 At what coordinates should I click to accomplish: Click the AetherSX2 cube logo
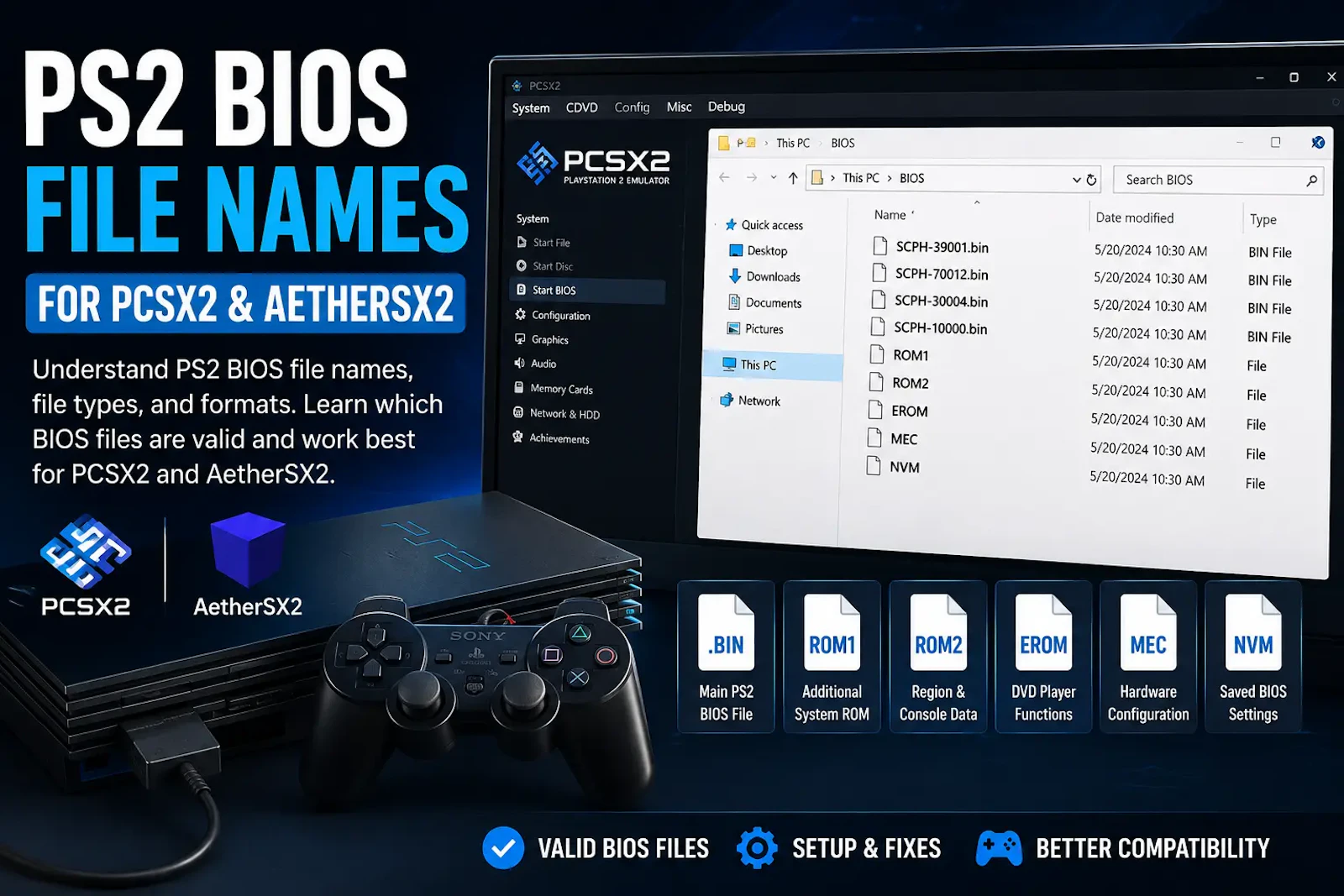[247, 549]
